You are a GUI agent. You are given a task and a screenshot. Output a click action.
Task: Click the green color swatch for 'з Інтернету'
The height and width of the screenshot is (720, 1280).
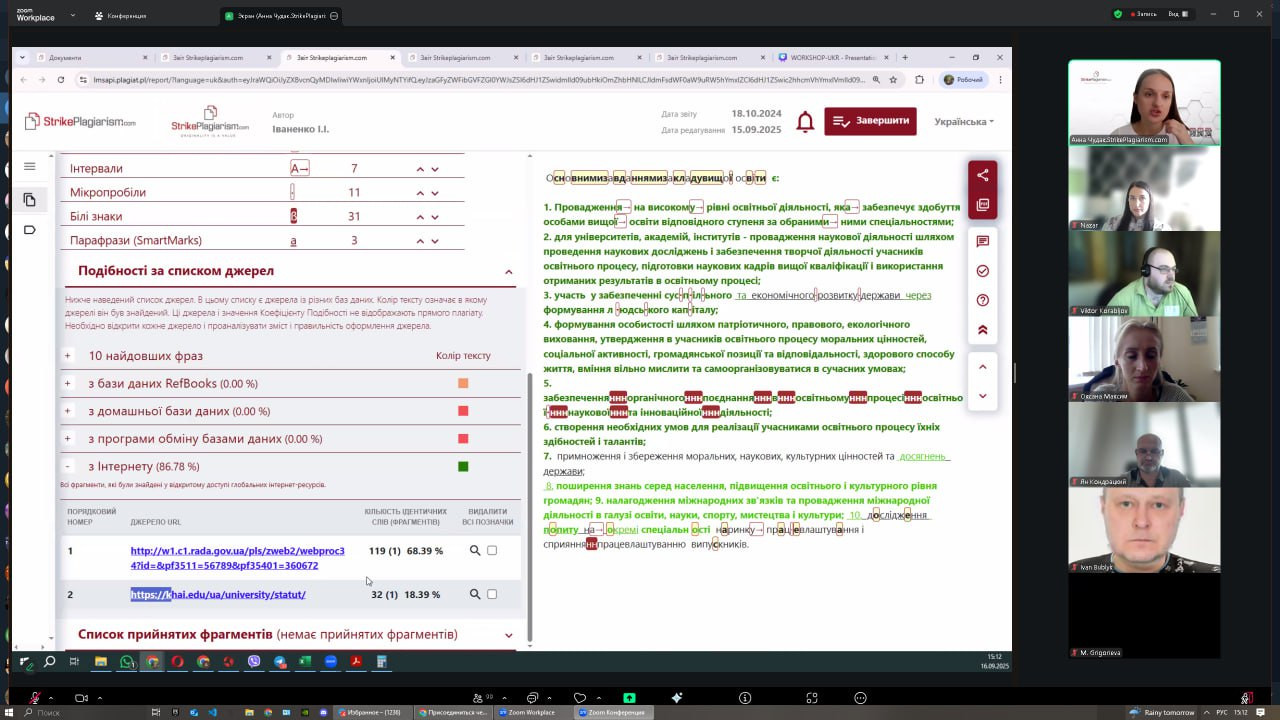[463, 466]
